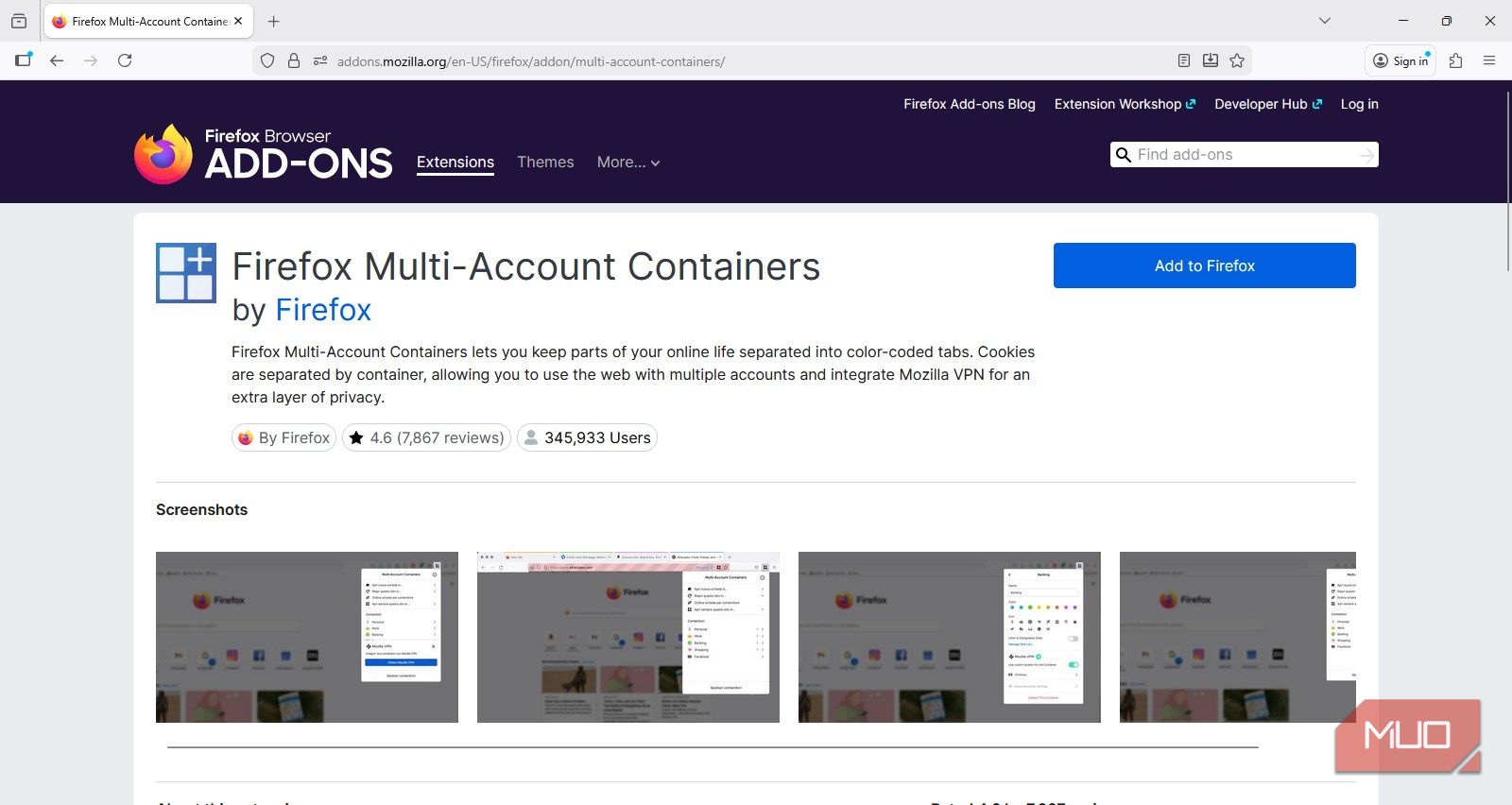Open the tracking protection shield icon
Viewport: 1512px width, 805px height.
[x=267, y=60]
